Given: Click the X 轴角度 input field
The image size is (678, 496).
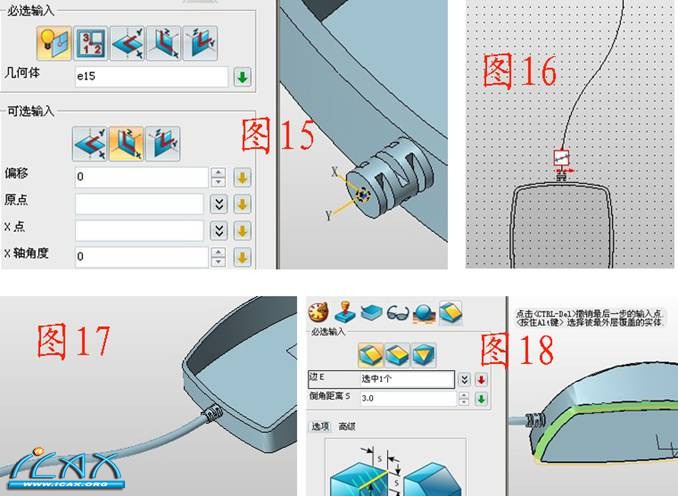Looking at the screenshot, I should (141, 257).
